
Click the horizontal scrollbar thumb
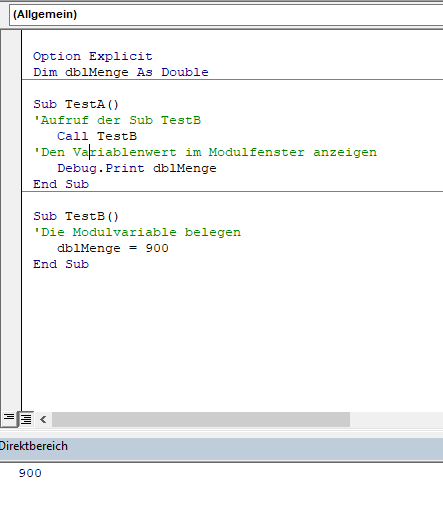tap(201, 419)
